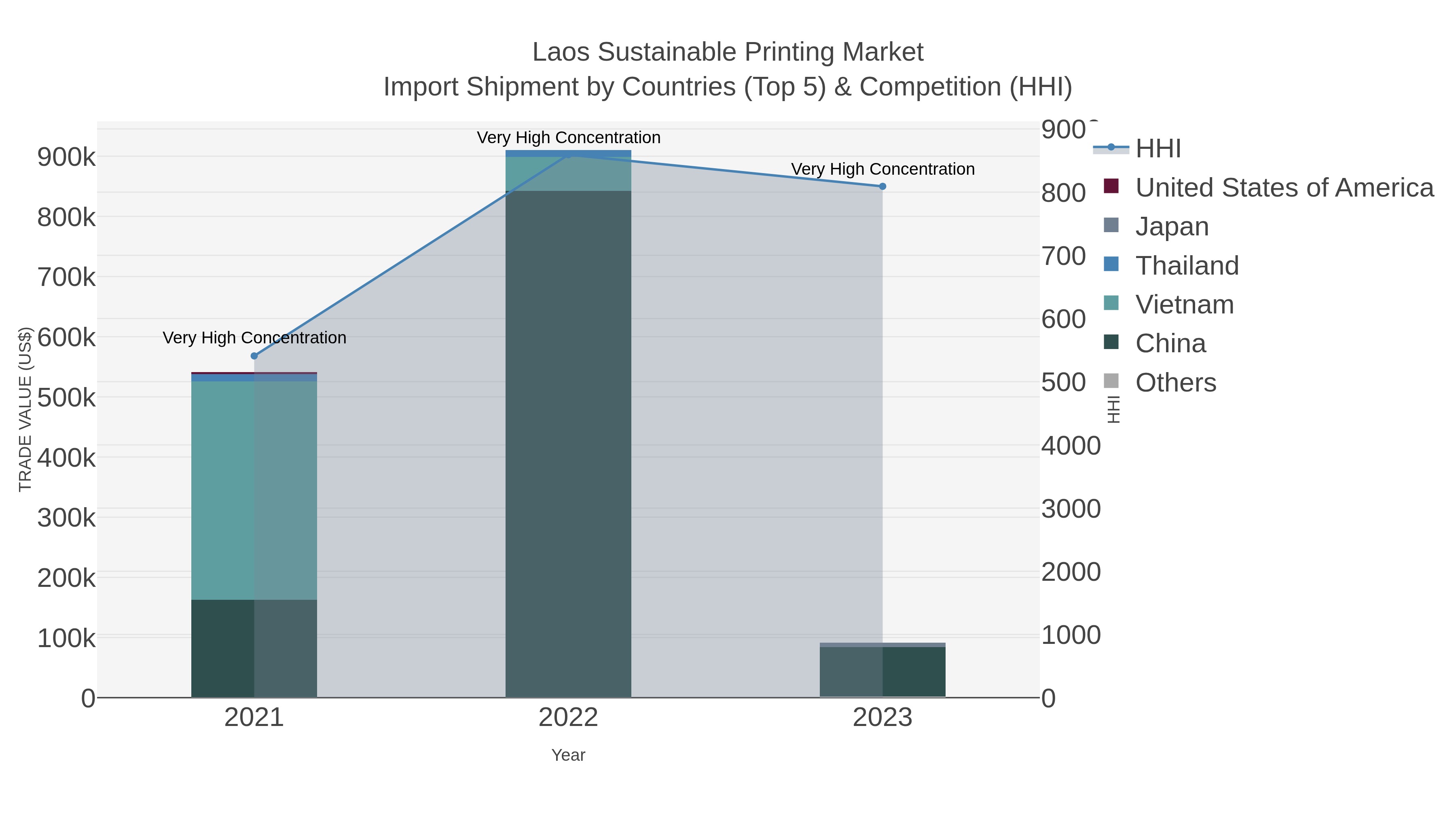Click the rotated HHI right-axis title
This screenshot has width=1456, height=819.
[x=1113, y=409]
